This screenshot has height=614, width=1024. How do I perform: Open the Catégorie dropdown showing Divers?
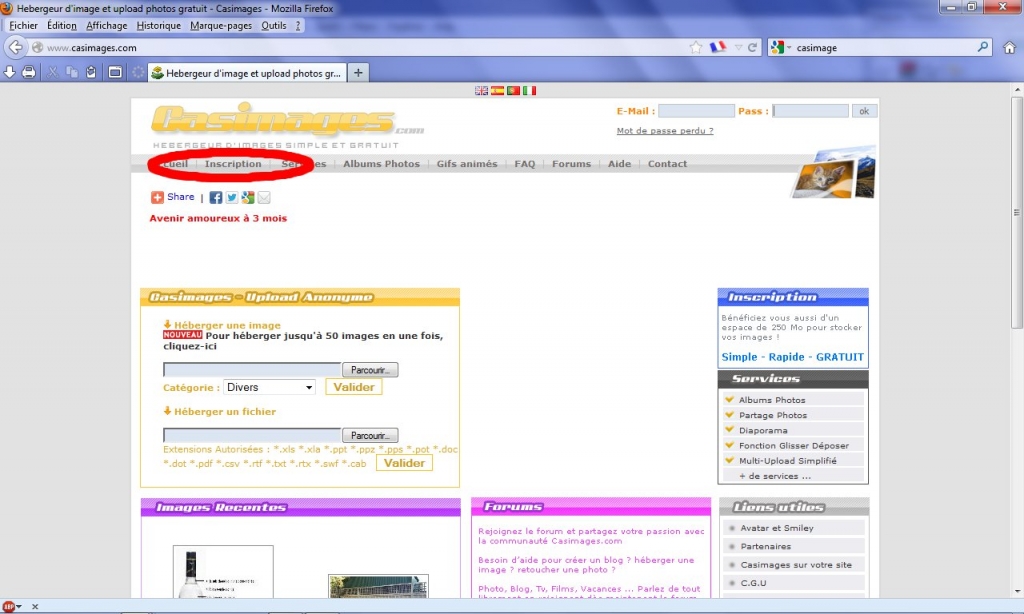pyautogui.click(x=269, y=387)
